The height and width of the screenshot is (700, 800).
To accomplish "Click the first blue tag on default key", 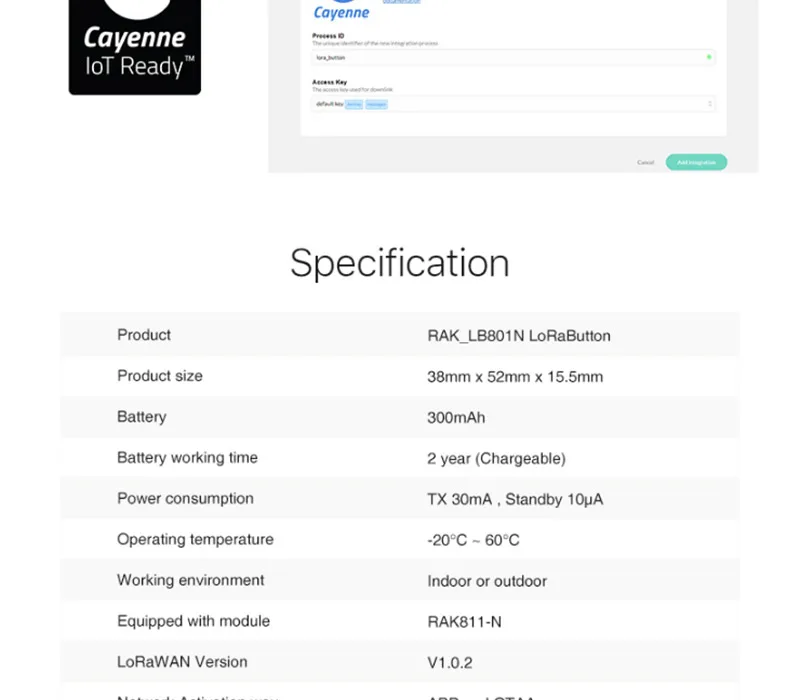I will click(x=354, y=105).
